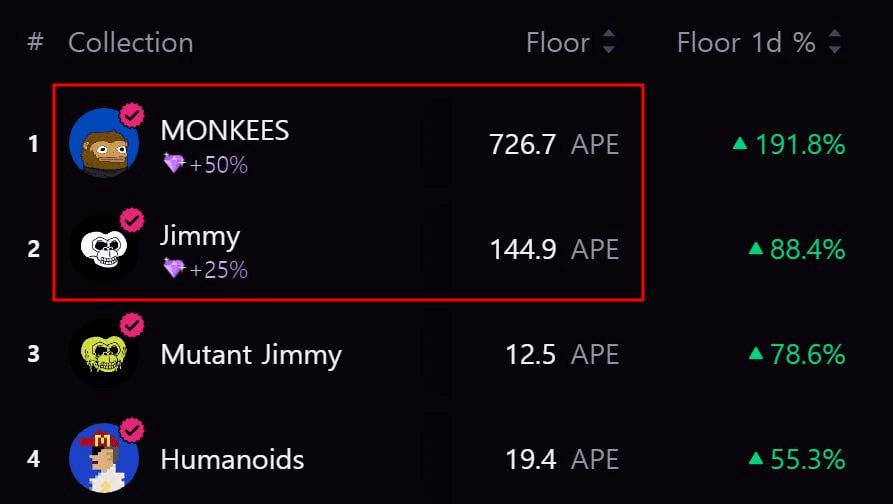Click the verified badge on MONKEES
893x504 pixels.
point(132,115)
